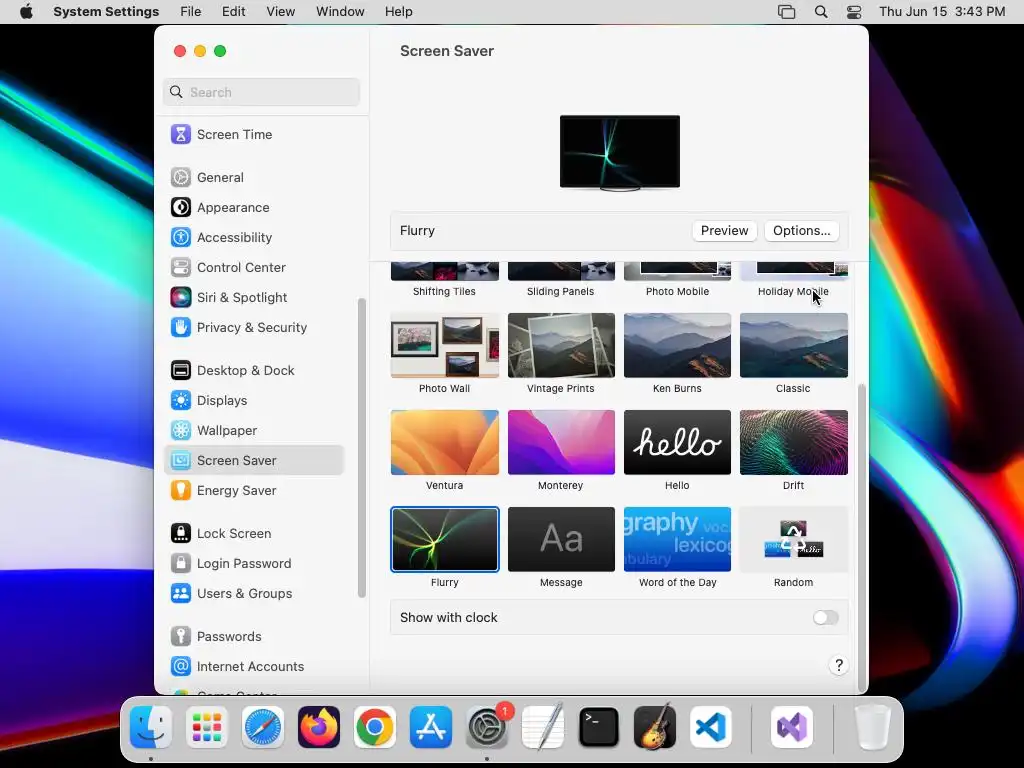The height and width of the screenshot is (768, 1024).
Task: Click System Settings icon in Dock
Action: pyautogui.click(x=487, y=727)
